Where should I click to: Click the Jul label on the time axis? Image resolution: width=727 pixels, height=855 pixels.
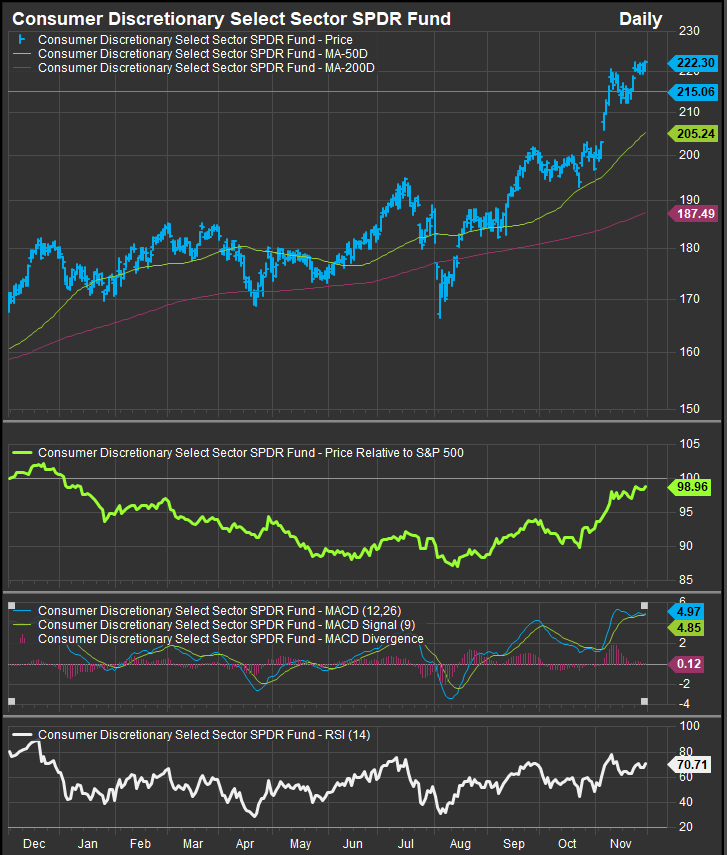pos(406,844)
